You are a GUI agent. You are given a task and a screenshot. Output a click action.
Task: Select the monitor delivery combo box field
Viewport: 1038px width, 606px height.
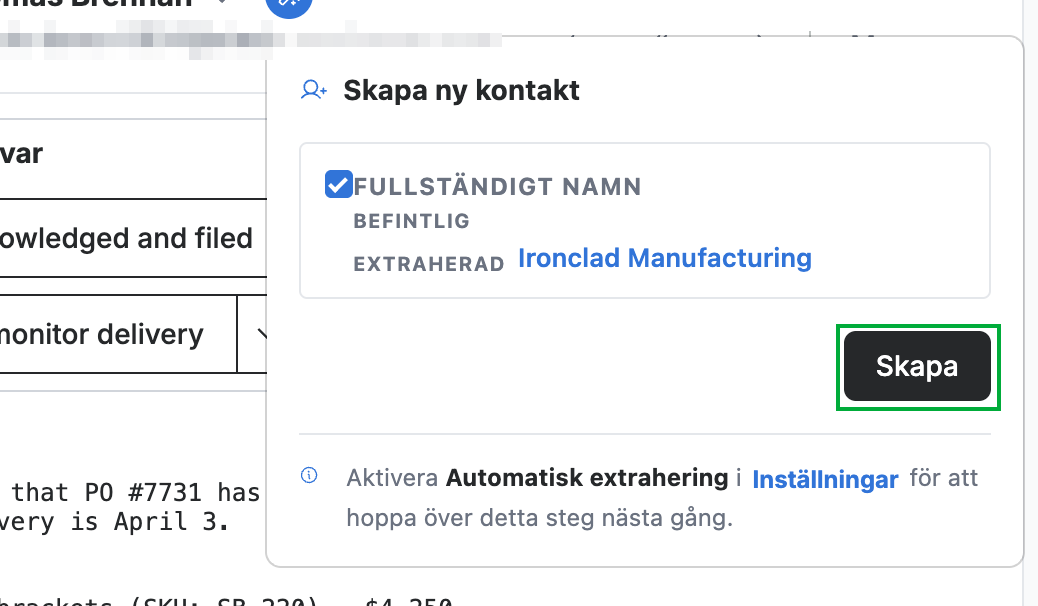[x=118, y=334]
